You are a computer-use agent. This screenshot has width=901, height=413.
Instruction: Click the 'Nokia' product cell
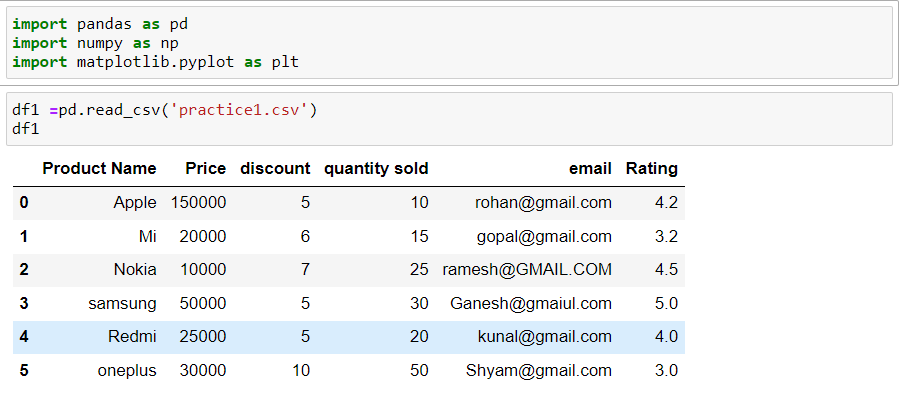(x=135, y=269)
